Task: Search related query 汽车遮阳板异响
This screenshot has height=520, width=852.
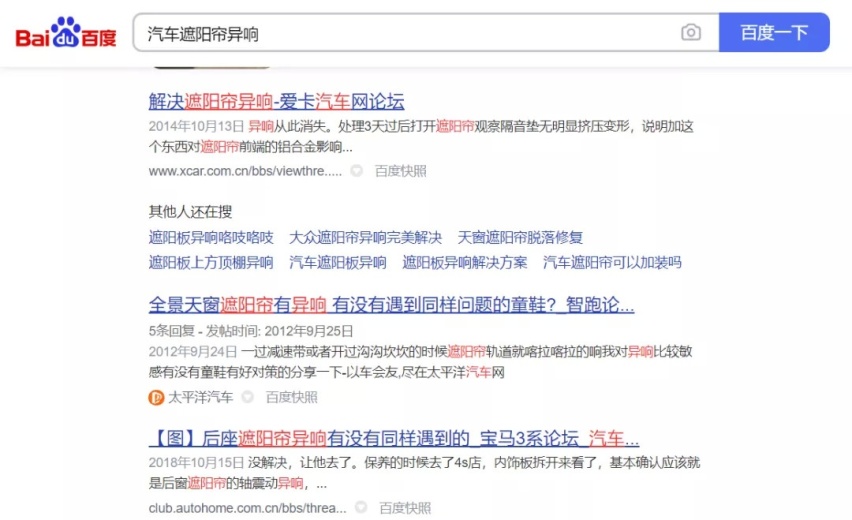Action: 337,263
